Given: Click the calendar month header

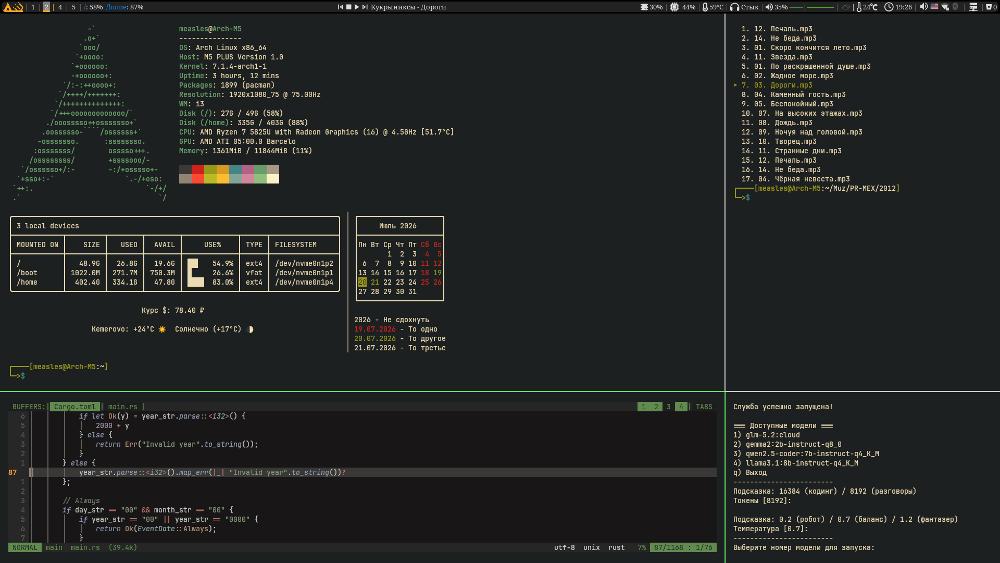Looking at the screenshot, I should coord(398,226).
